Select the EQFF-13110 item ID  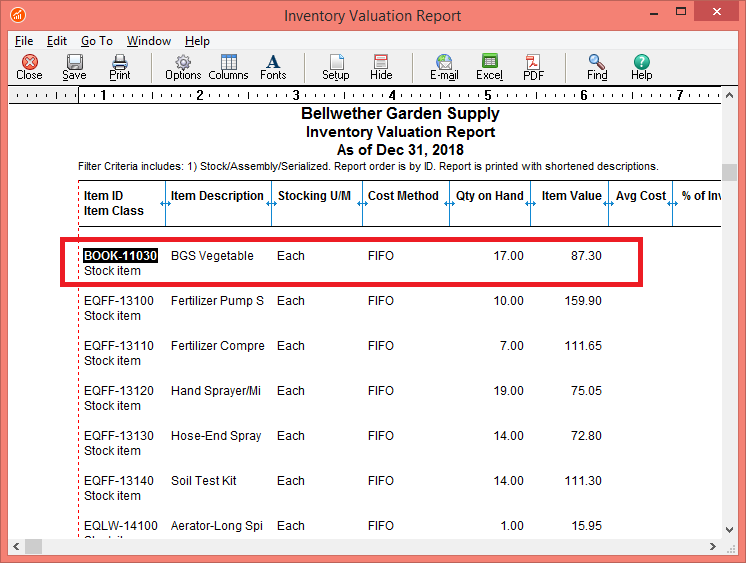(119, 346)
